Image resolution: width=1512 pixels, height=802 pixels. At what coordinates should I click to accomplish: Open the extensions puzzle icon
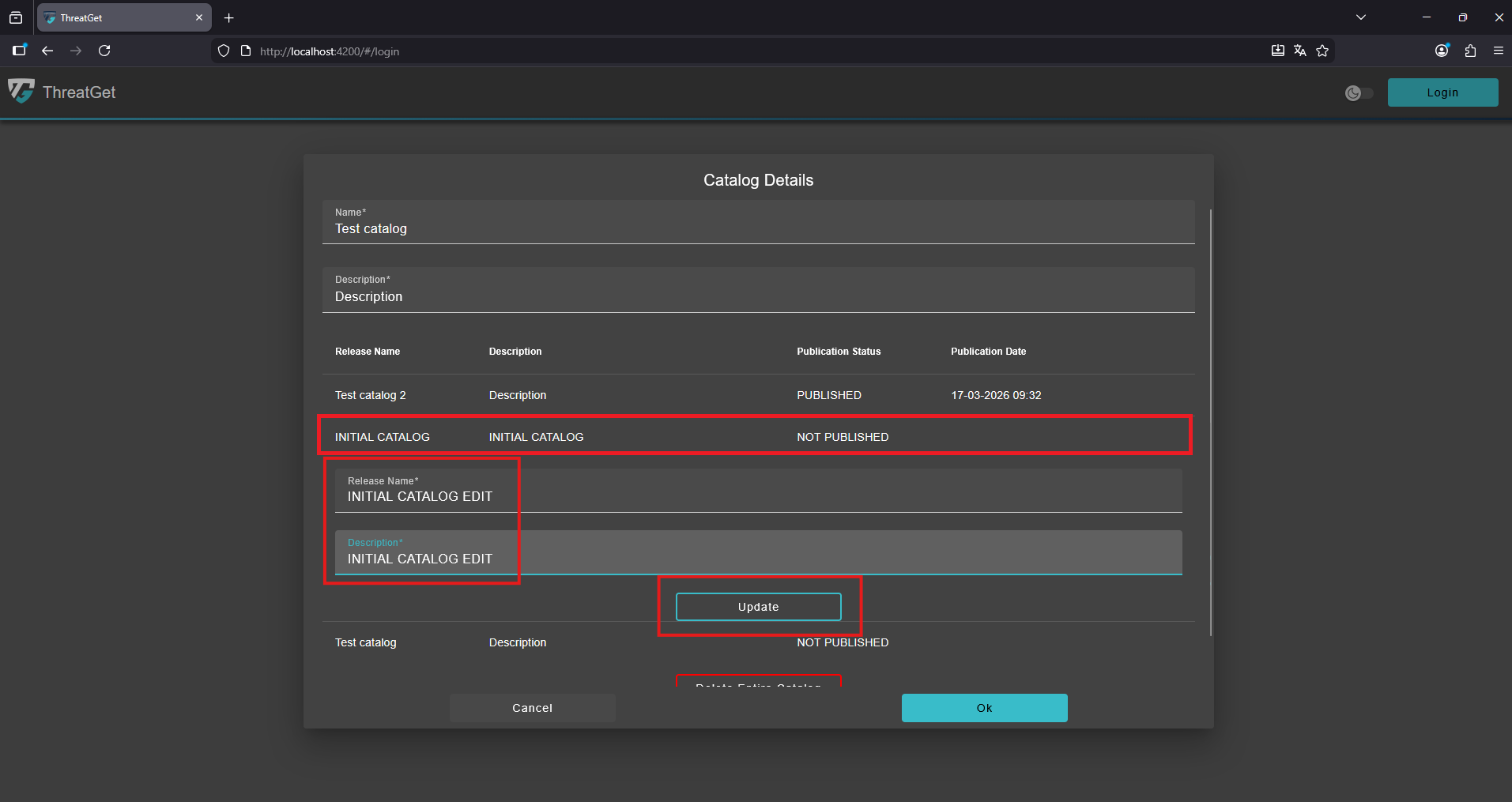click(1469, 51)
